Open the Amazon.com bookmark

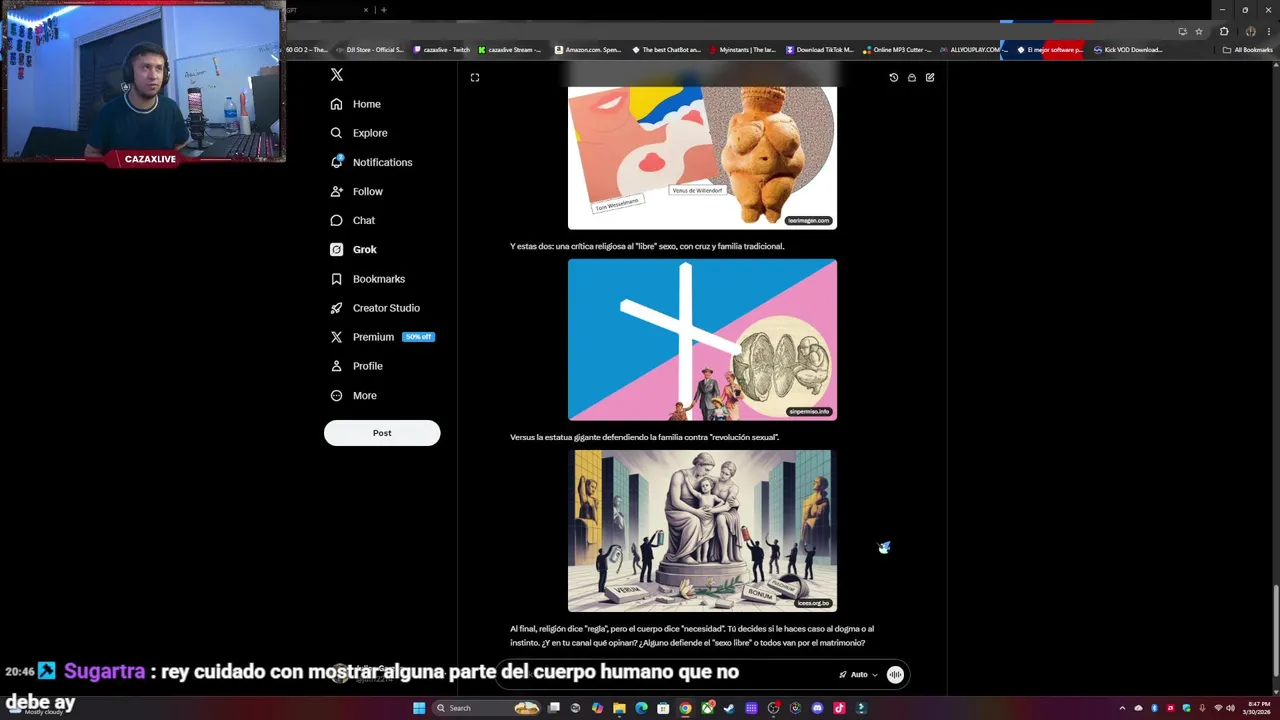pyautogui.click(x=589, y=50)
